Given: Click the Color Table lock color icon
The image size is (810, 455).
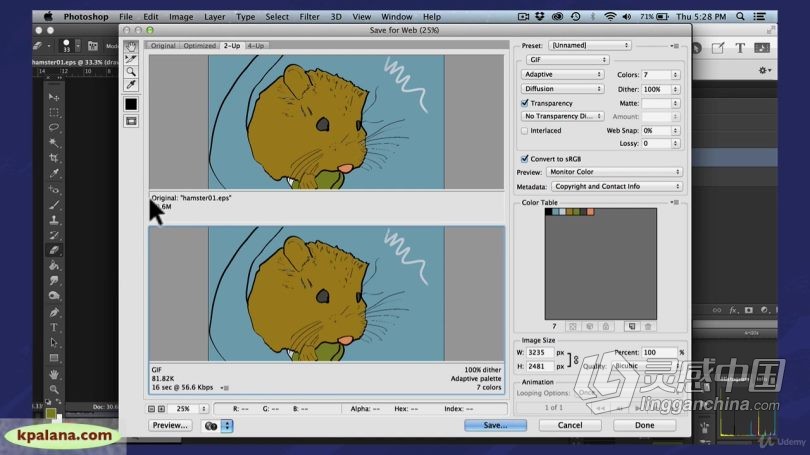Looking at the screenshot, I should point(605,326).
